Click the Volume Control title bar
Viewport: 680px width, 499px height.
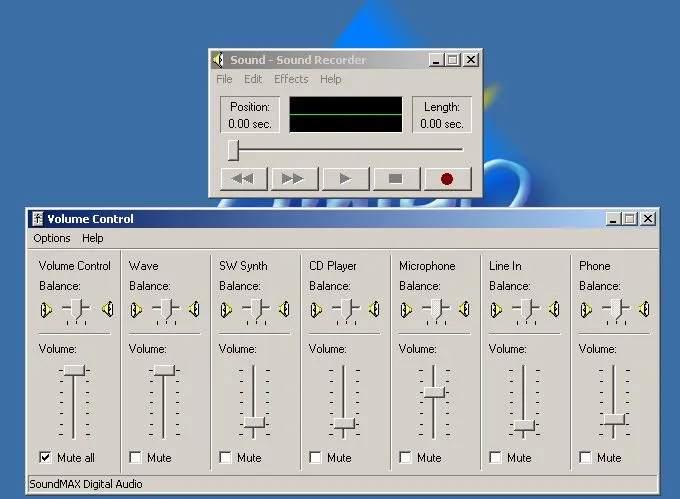click(343, 219)
